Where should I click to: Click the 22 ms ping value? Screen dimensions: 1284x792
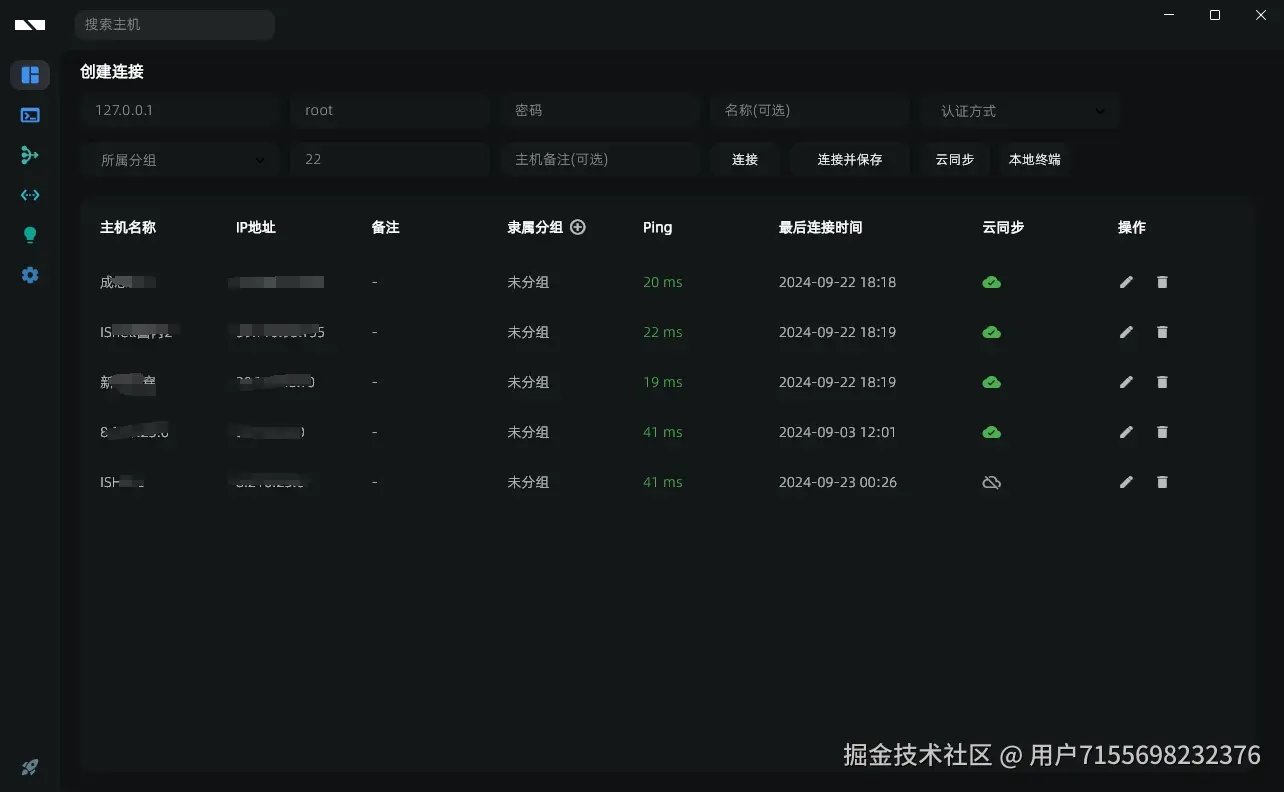(x=662, y=333)
